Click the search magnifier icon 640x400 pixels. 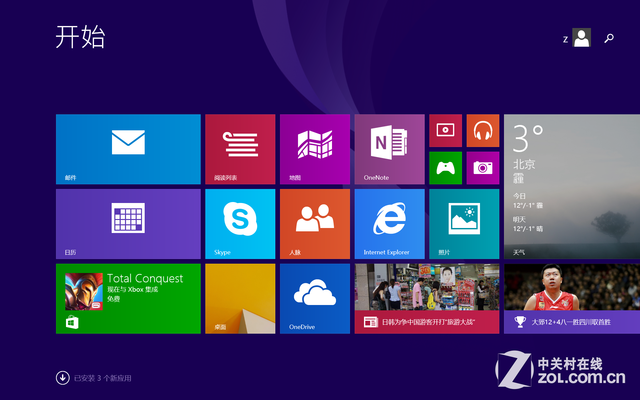click(609, 38)
